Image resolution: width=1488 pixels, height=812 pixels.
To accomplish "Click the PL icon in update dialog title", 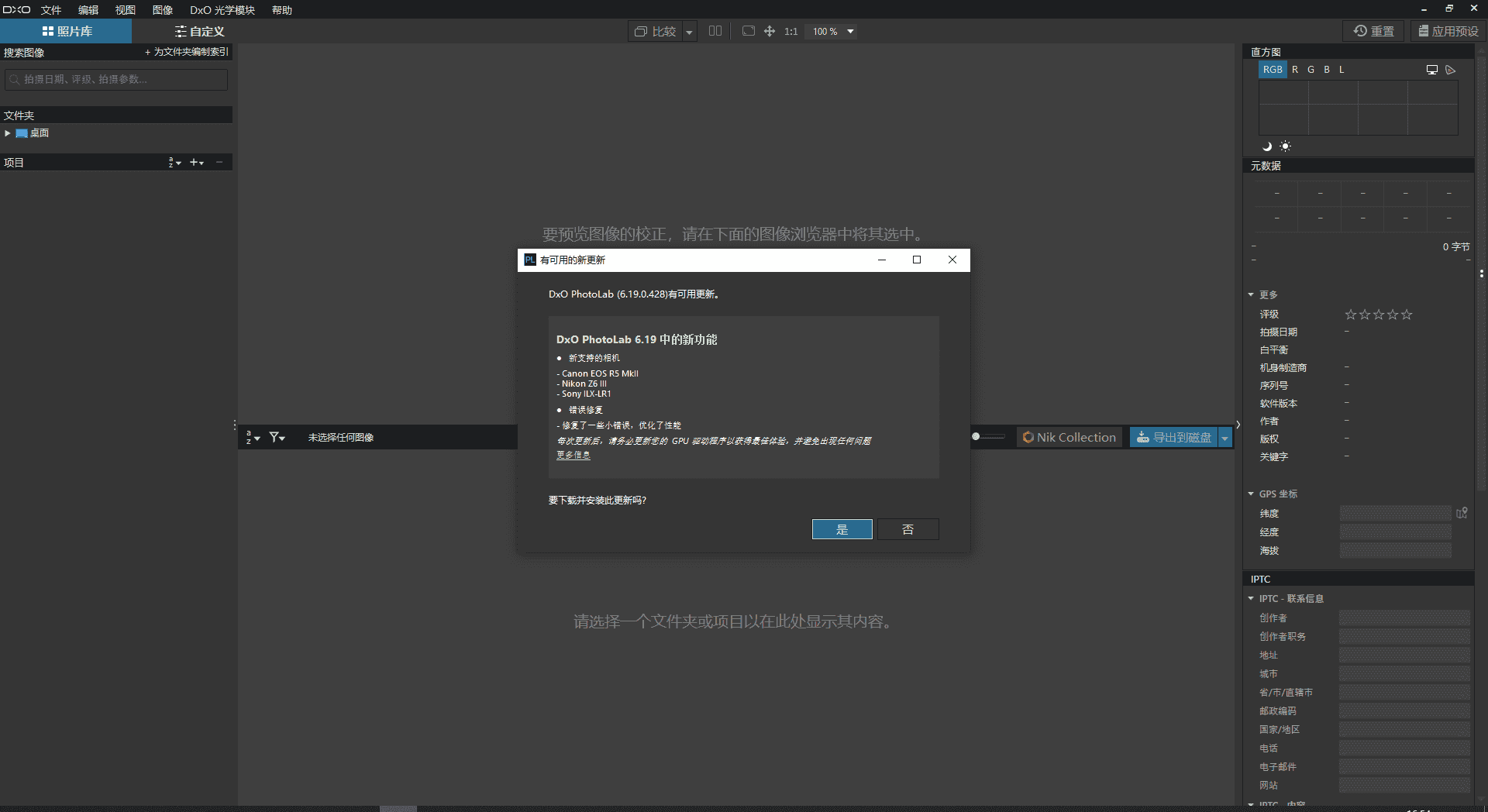I will pos(530,260).
